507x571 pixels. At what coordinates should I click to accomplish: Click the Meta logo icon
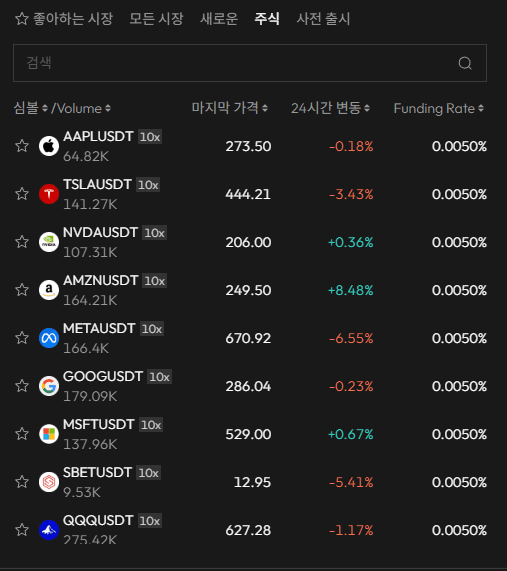coord(49,338)
